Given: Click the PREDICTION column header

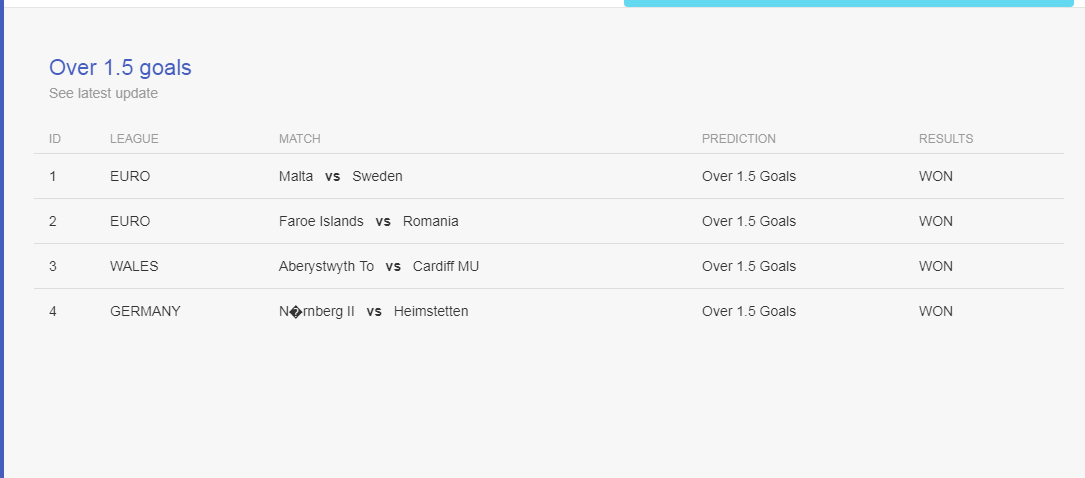Looking at the screenshot, I should (x=738, y=139).
